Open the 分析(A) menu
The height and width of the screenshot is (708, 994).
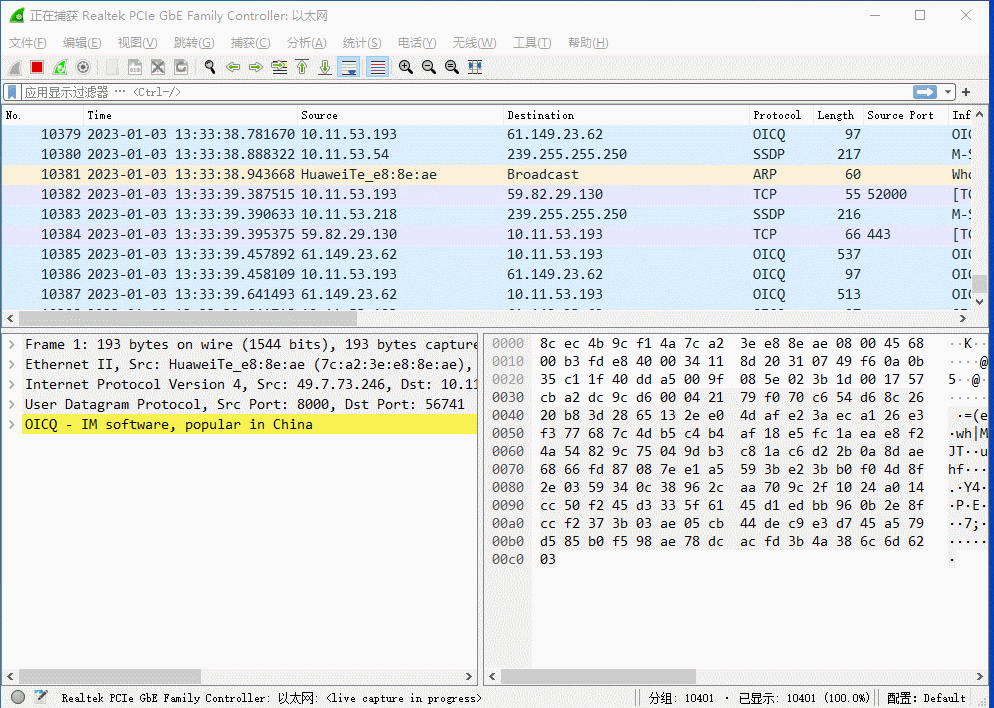[x=306, y=42]
